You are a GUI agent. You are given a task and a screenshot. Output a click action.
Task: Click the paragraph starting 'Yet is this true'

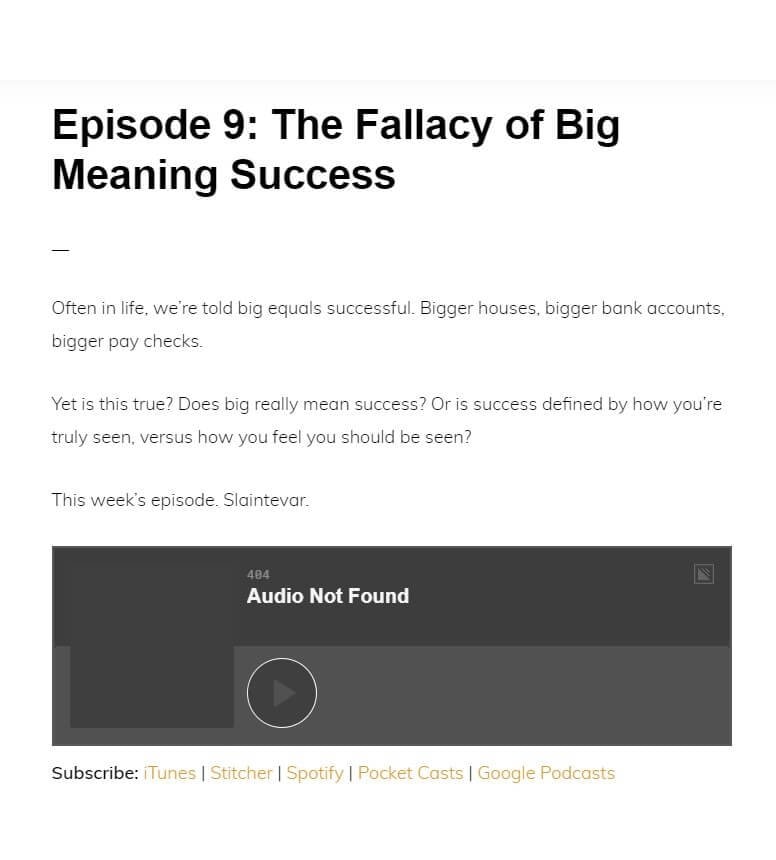pyautogui.click(x=387, y=420)
